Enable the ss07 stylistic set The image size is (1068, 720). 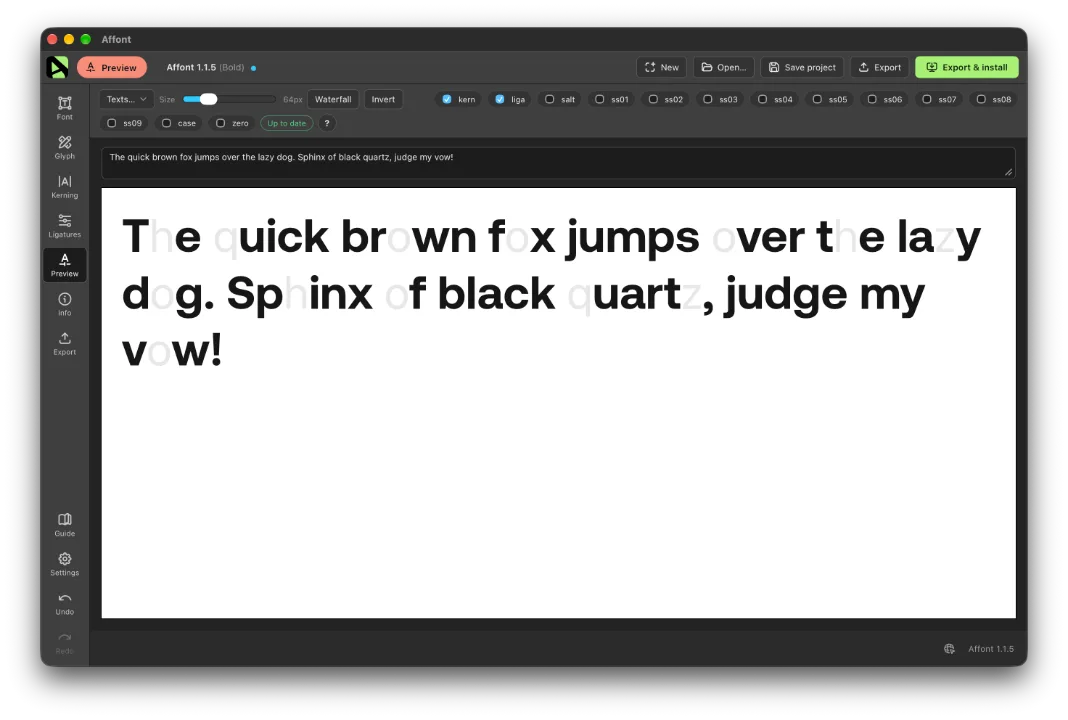[x=926, y=99]
